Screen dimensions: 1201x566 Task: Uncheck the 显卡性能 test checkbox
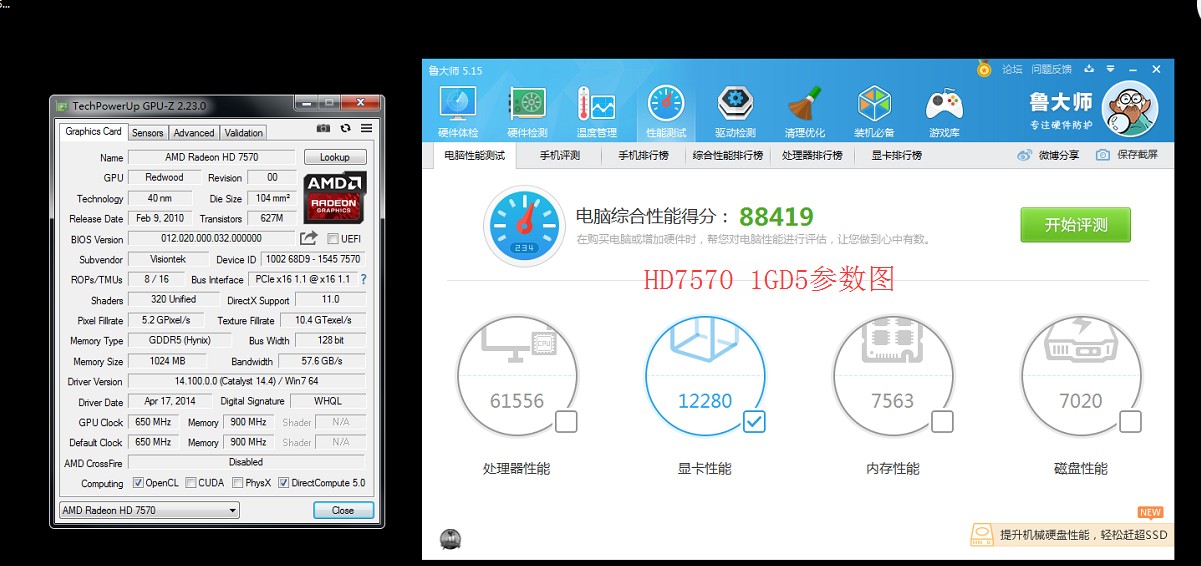tap(754, 422)
